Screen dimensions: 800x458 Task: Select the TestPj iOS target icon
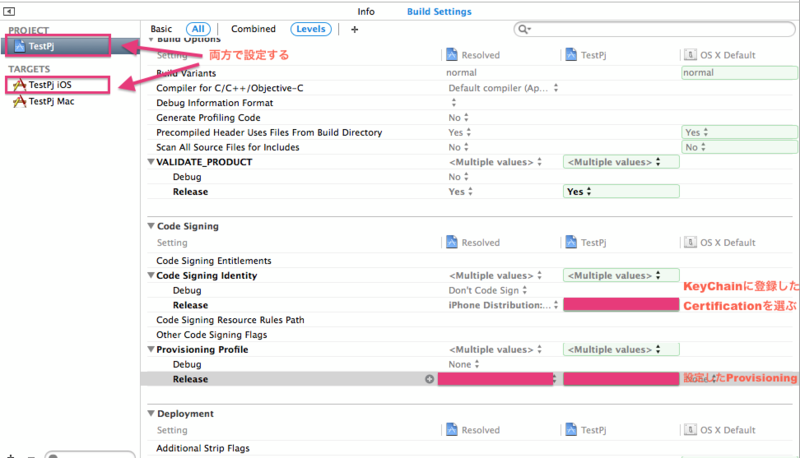pyautogui.click(x=19, y=85)
